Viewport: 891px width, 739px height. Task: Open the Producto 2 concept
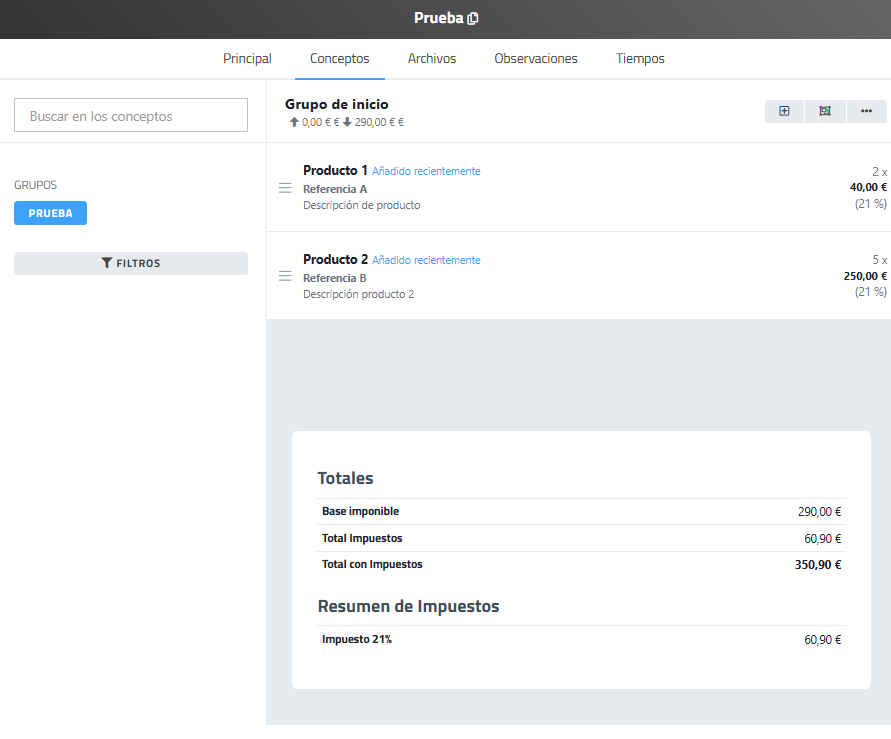click(x=335, y=259)
